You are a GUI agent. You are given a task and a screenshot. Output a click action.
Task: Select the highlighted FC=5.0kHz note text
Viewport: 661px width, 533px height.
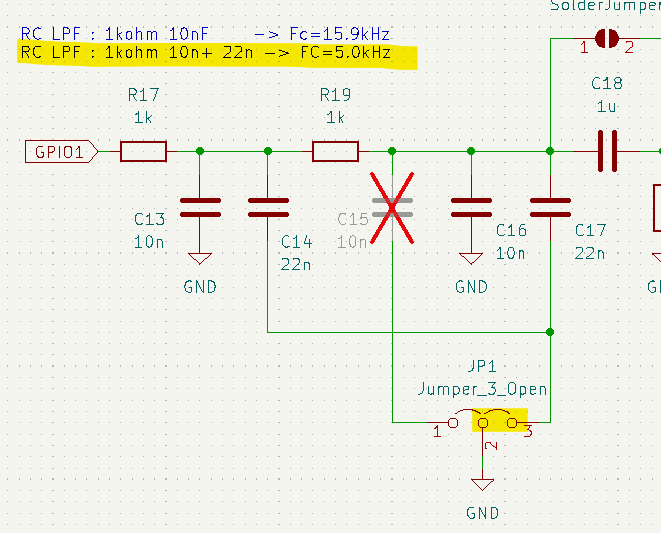point(346,52)
